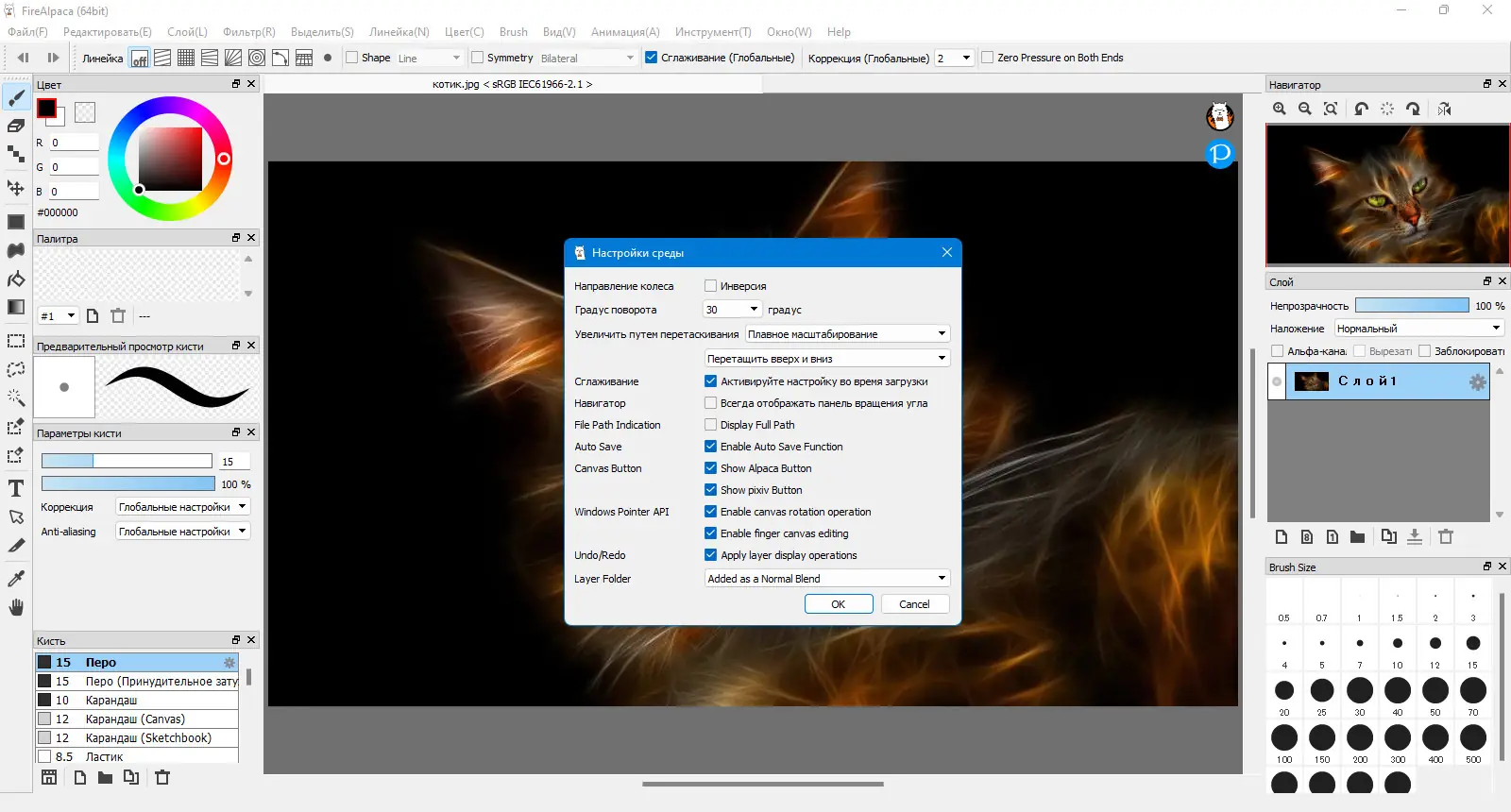Image resolution: width=1511 pixels, height=812 pixels.
Task: Confirm settings with the OK button
Action: click(838, 604)
